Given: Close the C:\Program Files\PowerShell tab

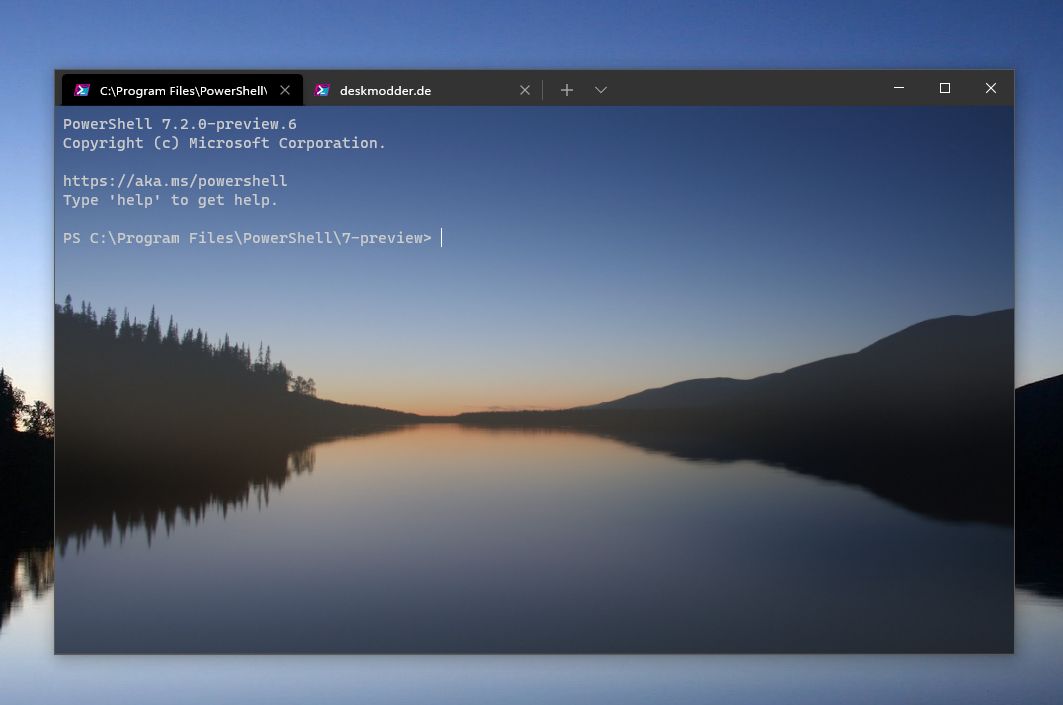Looking at the screenshot, I should point(285,90).
